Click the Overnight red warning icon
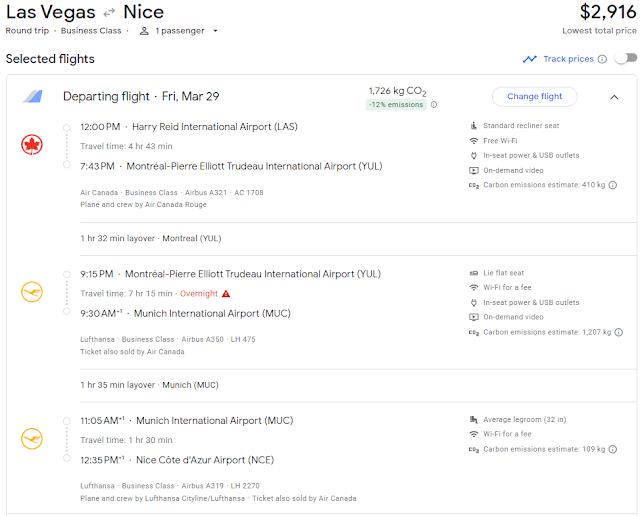This screenshot has width=640, height=516. pyautogui.click(x=226, y=294)
